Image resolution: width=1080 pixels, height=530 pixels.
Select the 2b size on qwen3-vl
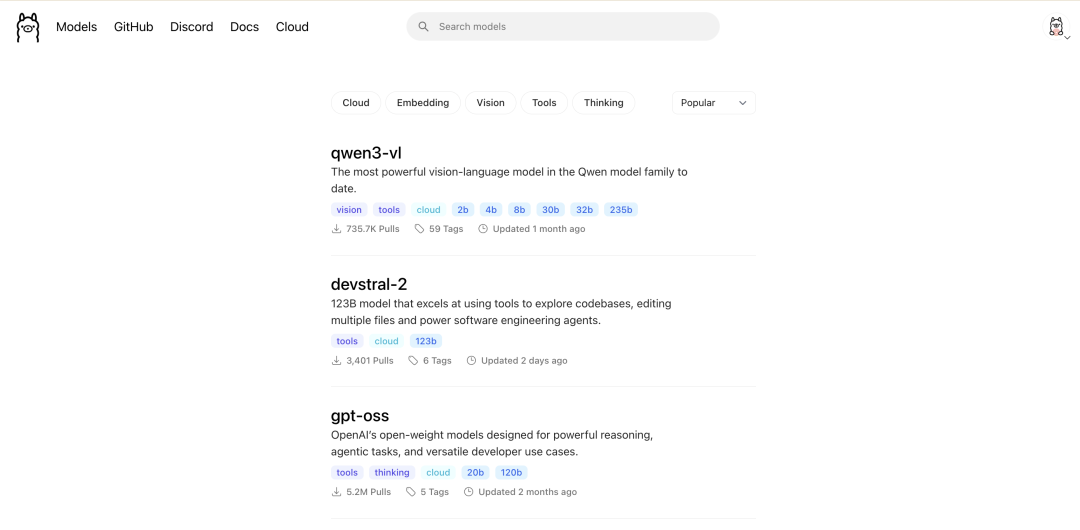(x=463, y=210)
